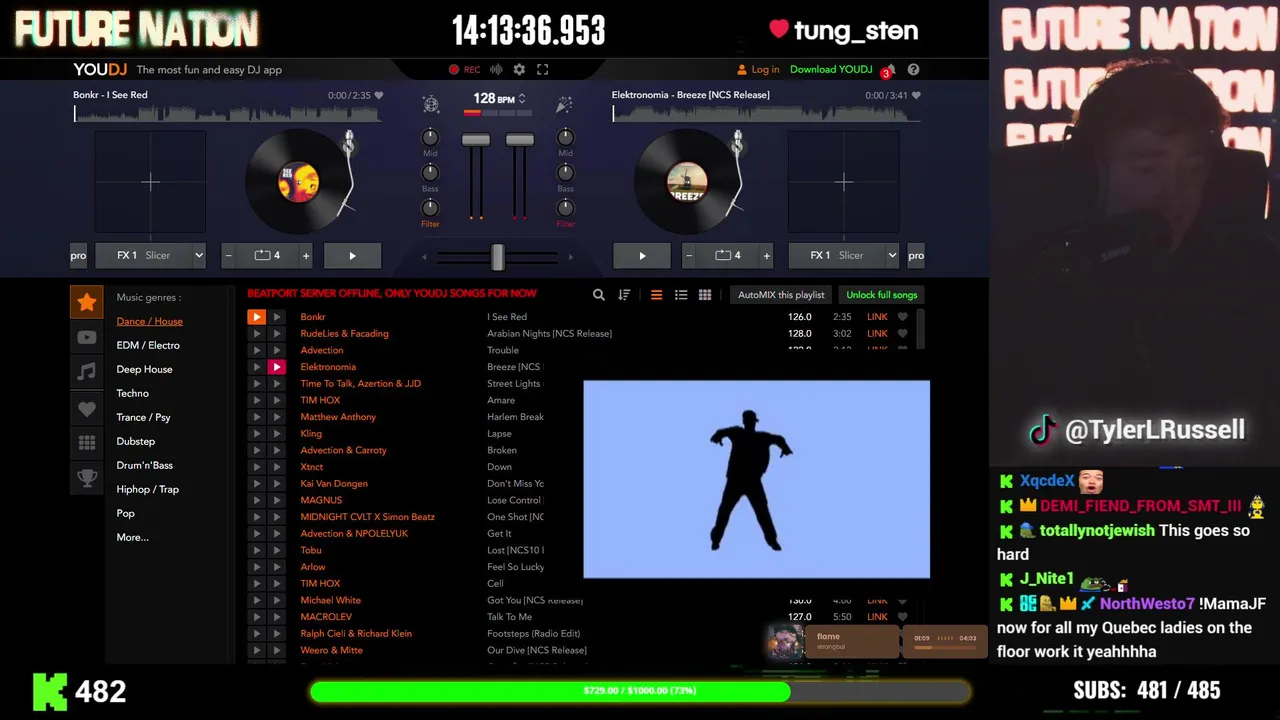This screenshot has width=1280, height=720.
Task: Open the playlist search magnifier
Action: (x=599, y=295)
